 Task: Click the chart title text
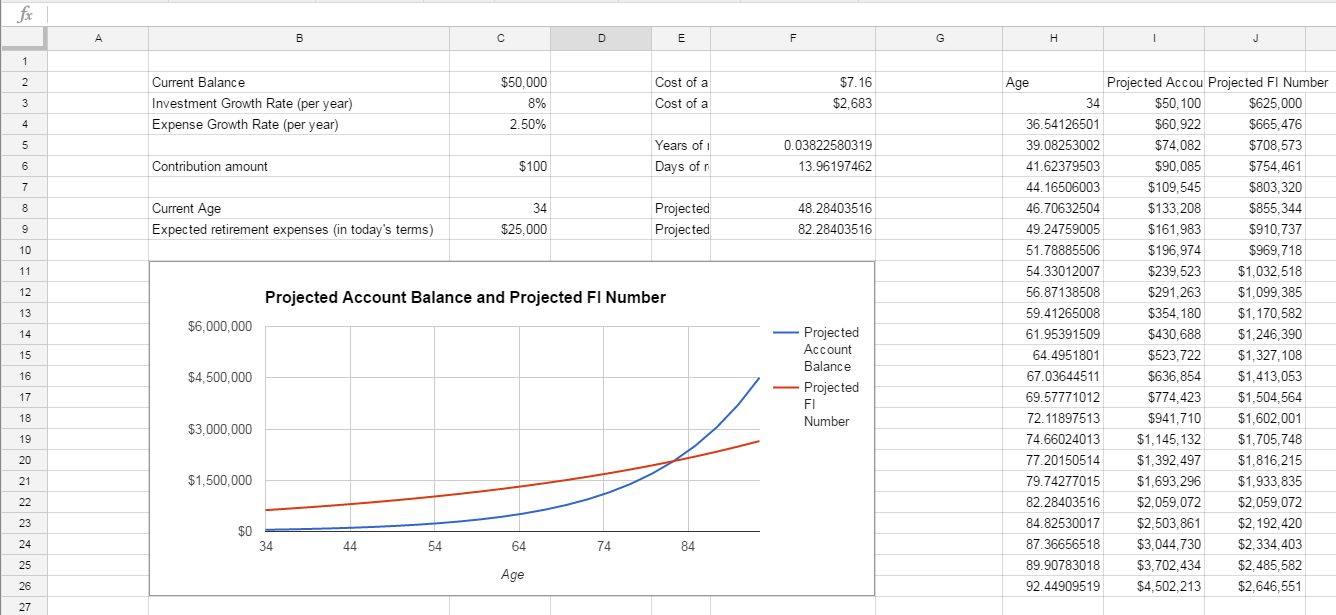pos(465,297)
